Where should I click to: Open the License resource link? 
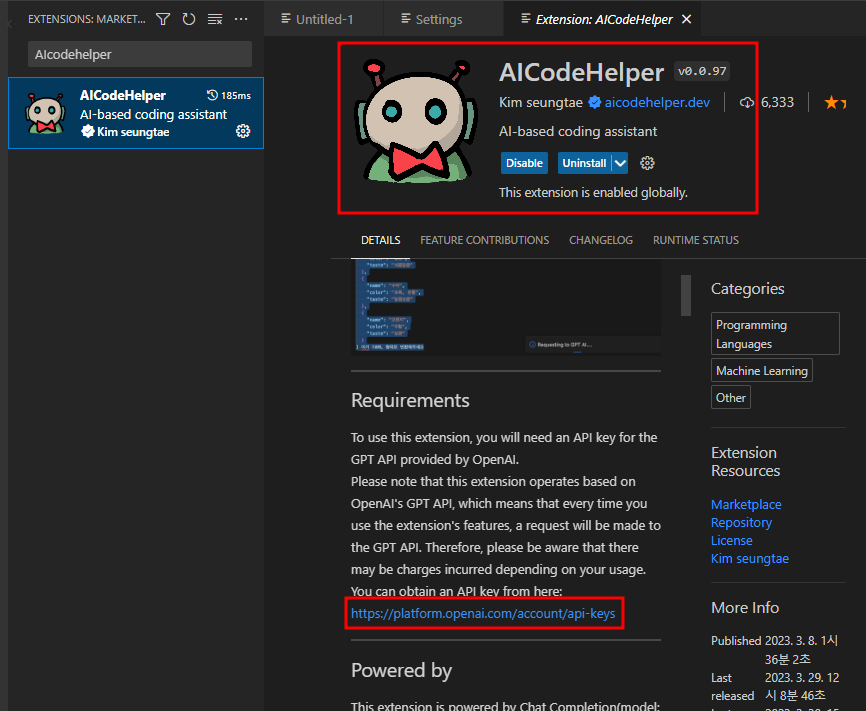click(x=731, y=540)
